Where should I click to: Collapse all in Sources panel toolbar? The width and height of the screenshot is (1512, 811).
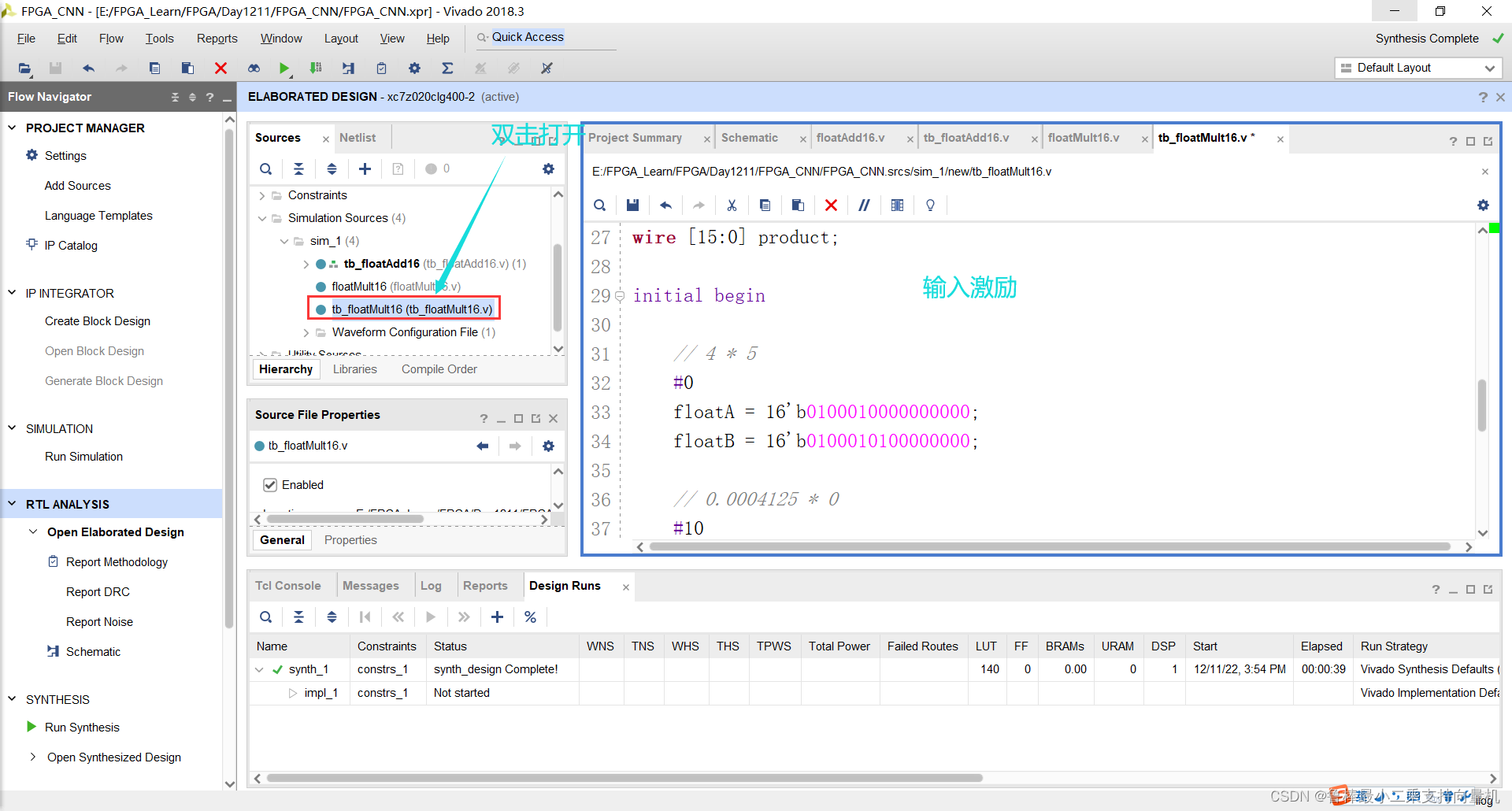(298, 168)
